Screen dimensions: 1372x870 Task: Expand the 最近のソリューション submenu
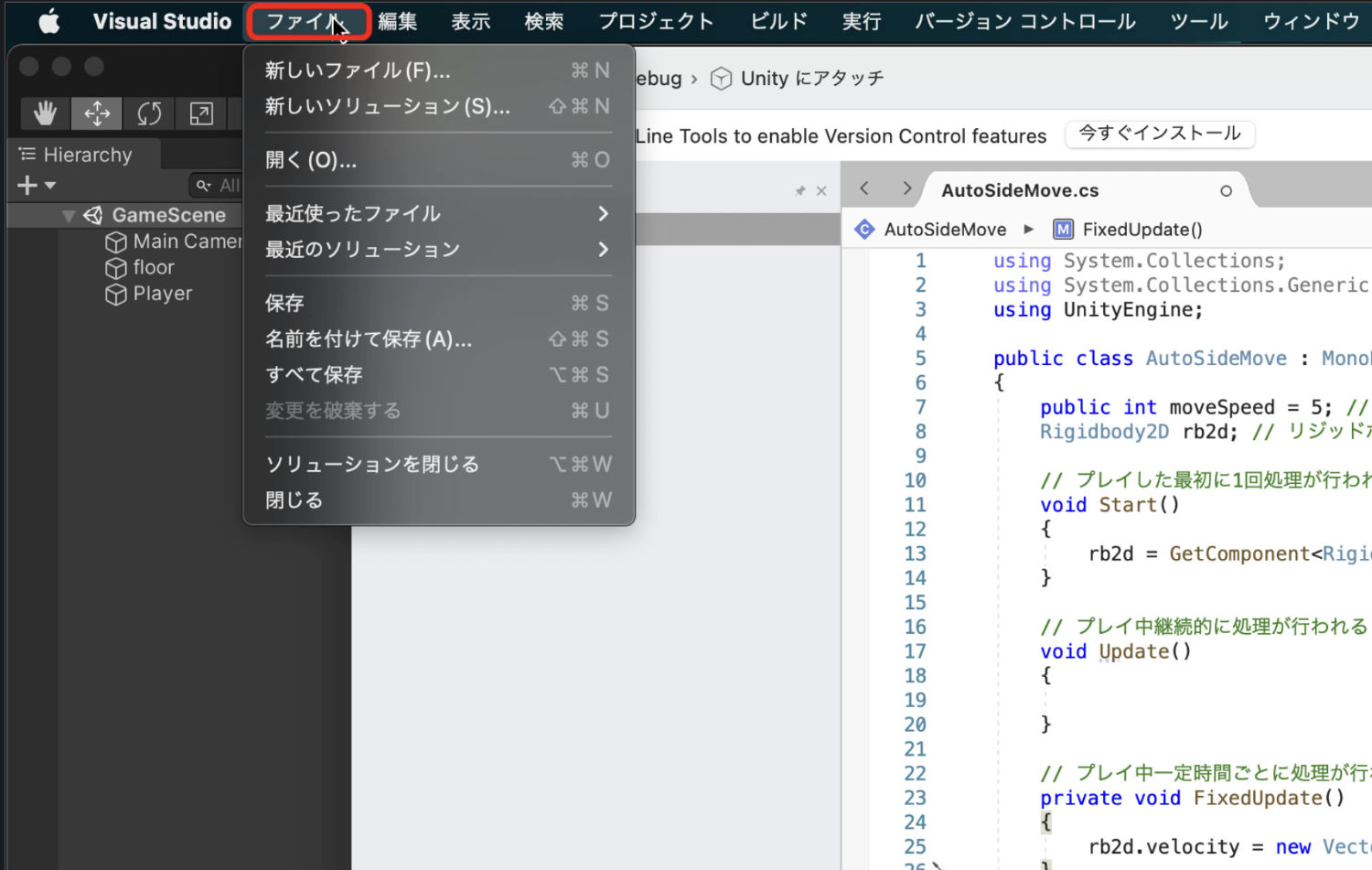pyautogui.click(x=438, y=250)
